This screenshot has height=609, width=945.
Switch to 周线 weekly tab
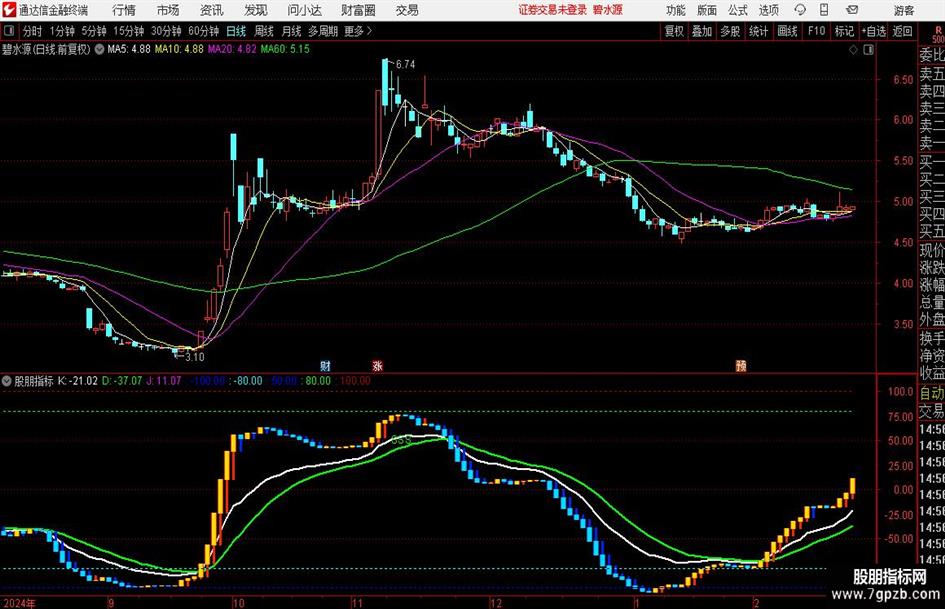coord(264,31)
